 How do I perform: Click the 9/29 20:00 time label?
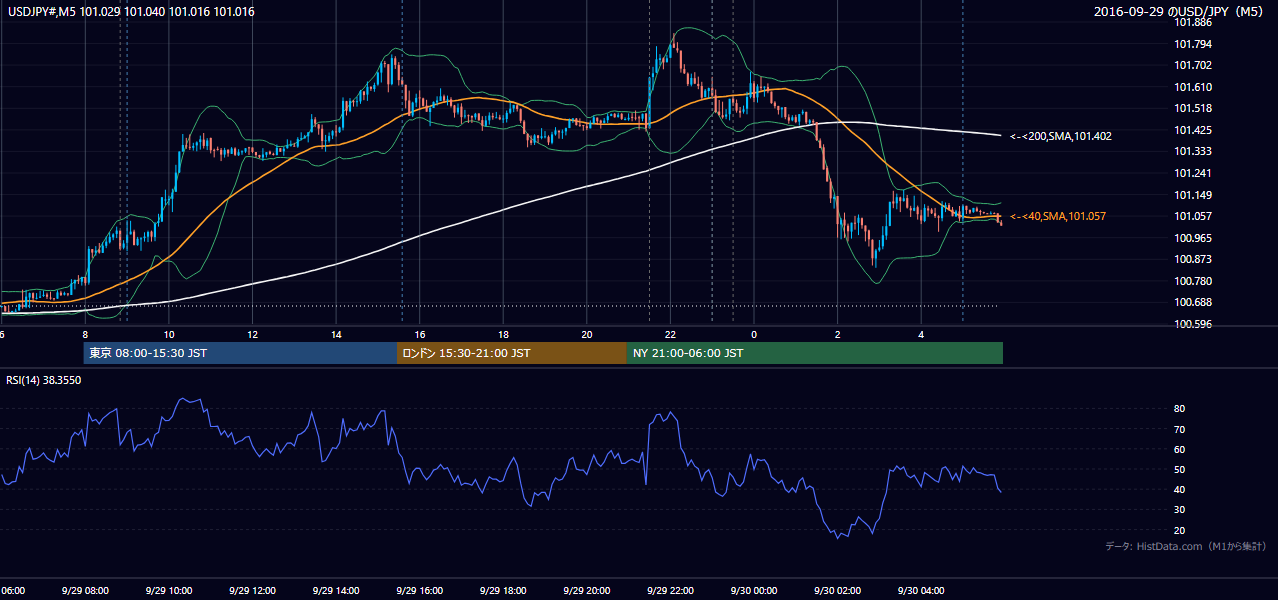coord(586,591)
